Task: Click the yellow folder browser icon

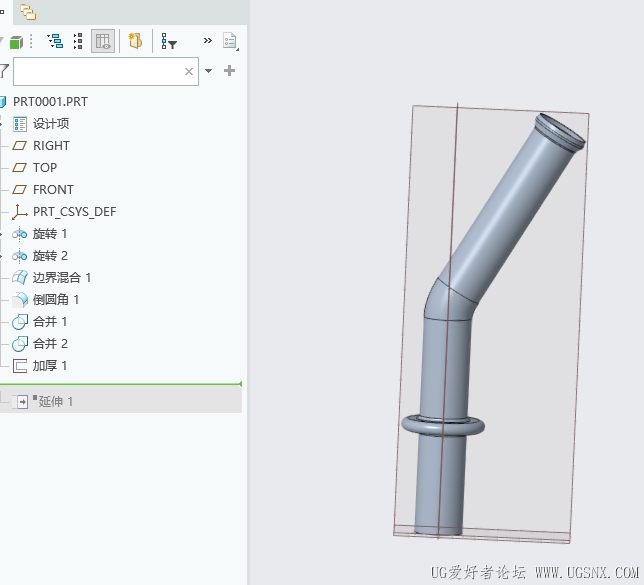Action: (136, 41)
